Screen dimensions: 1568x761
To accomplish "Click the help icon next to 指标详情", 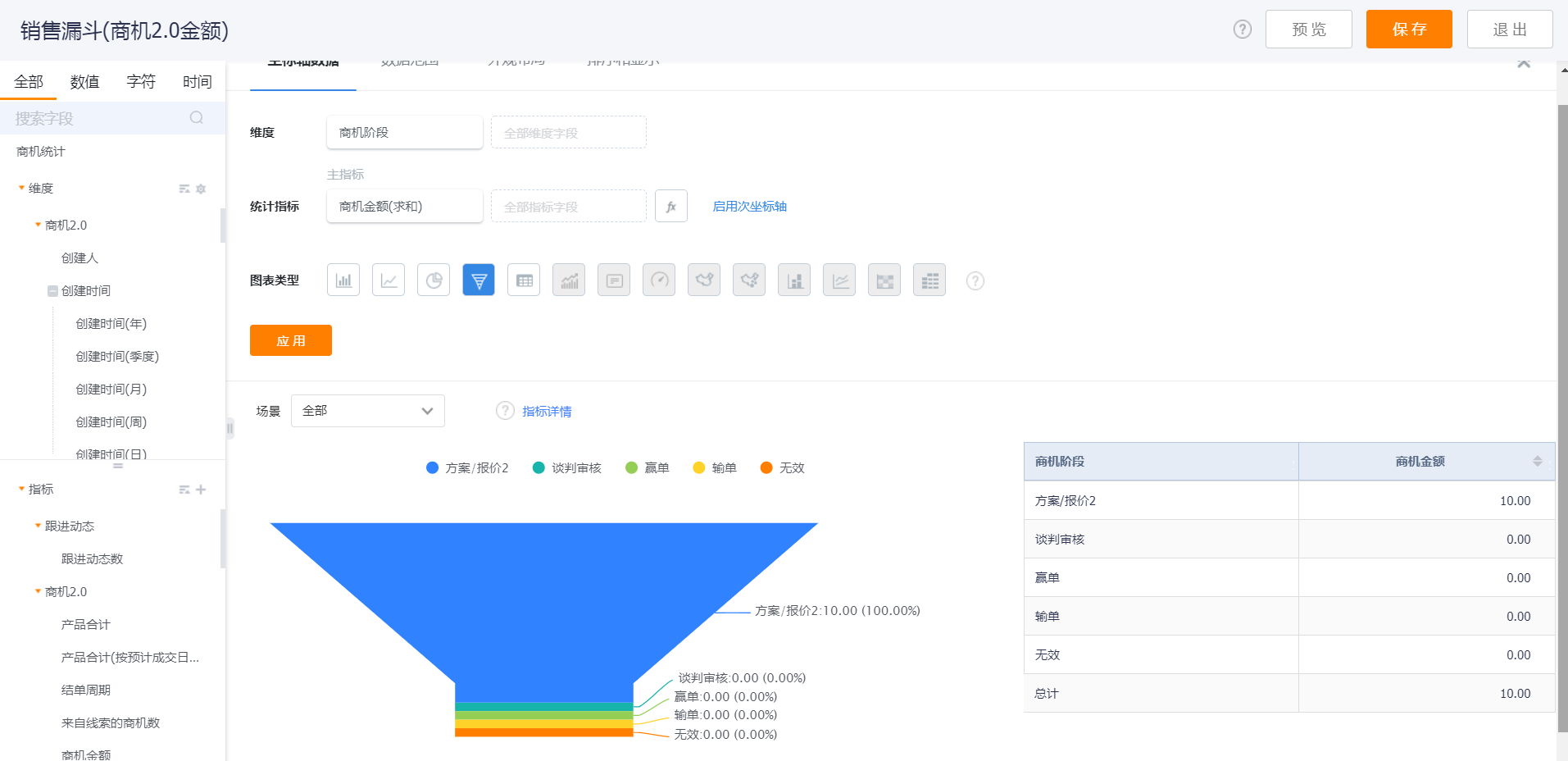I will pos(505,411).
